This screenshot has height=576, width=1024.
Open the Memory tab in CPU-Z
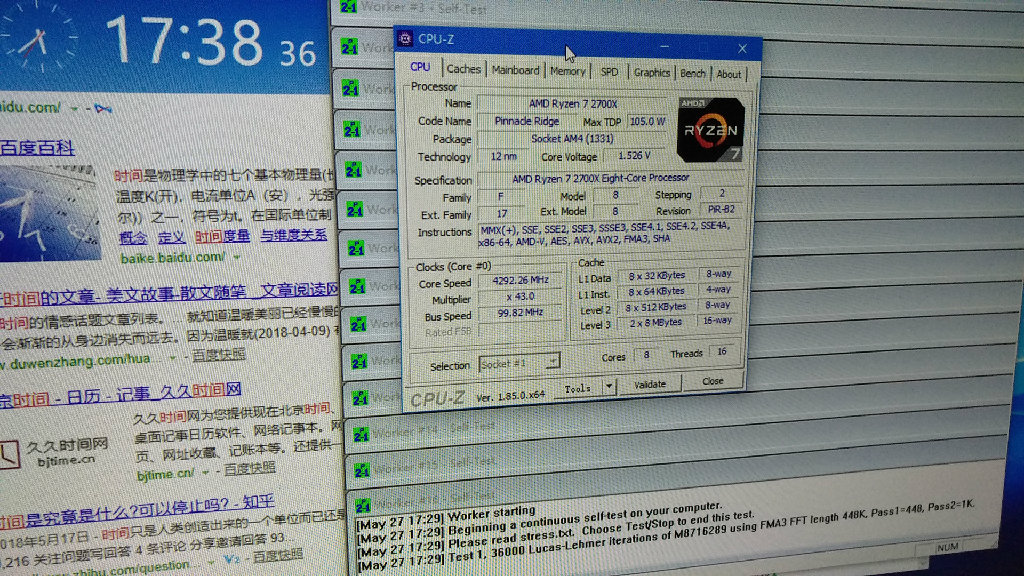coord(567,71)
